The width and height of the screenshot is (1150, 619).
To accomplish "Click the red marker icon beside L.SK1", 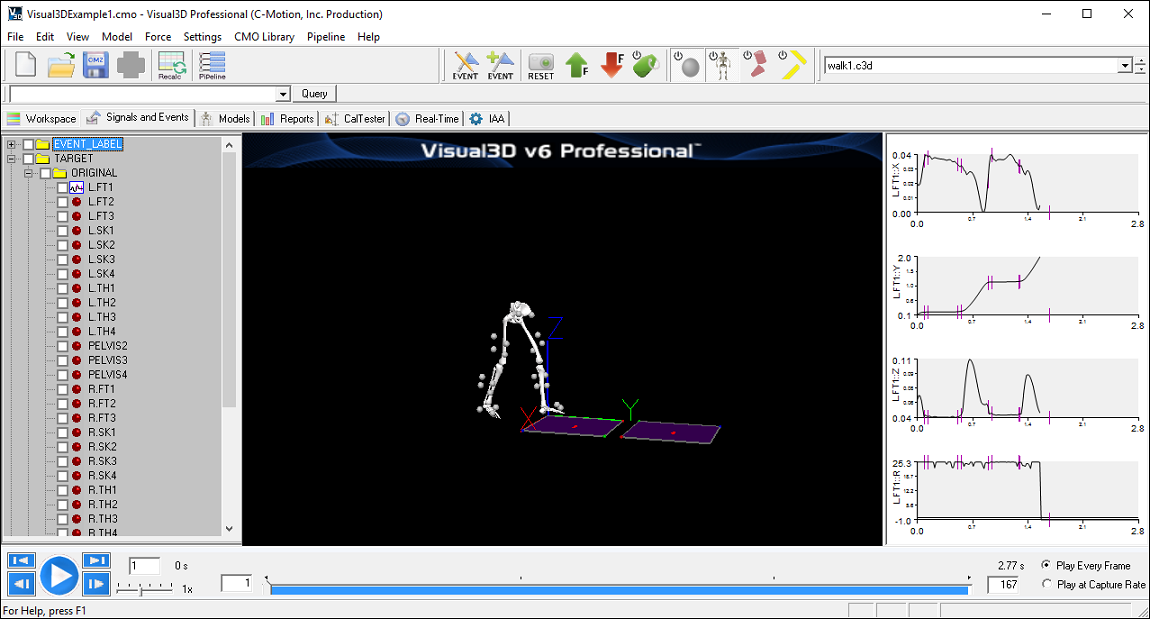I will tap(76, 230).
